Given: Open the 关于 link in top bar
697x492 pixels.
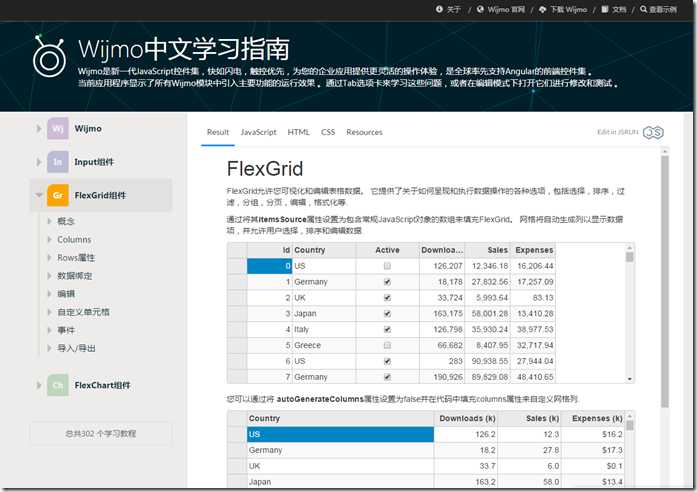Looking at the screenshot, I should [454, 9].
